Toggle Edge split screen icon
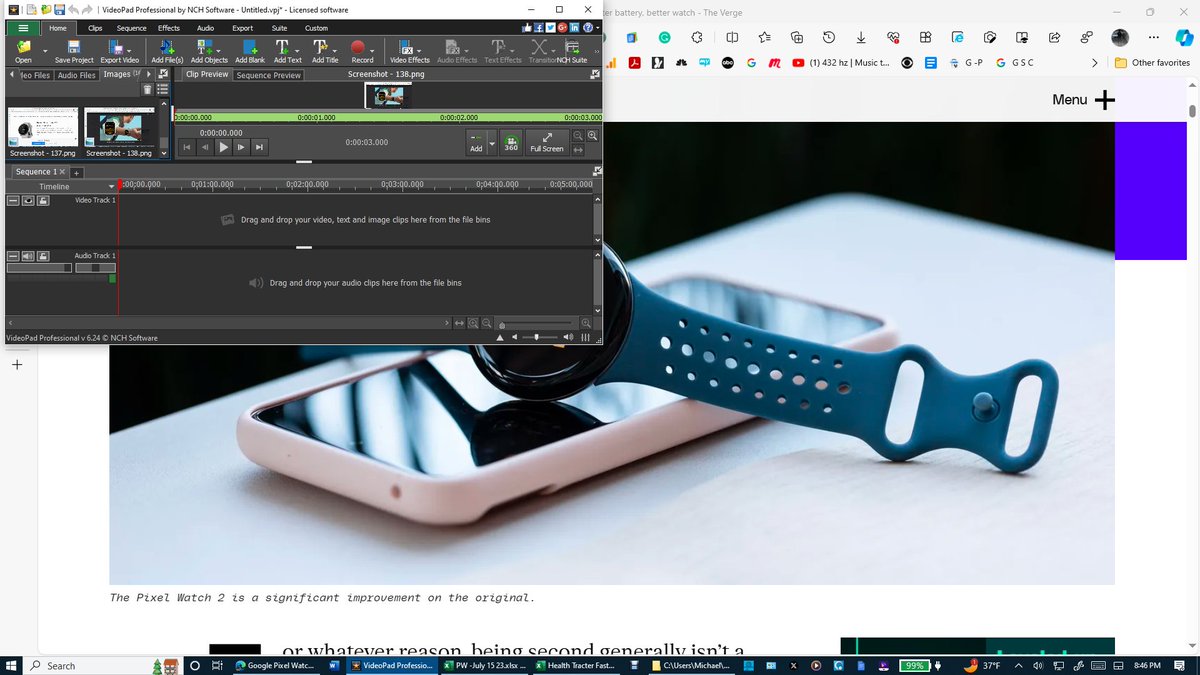This screenshot has height=675, width=1200. (733, 38)
